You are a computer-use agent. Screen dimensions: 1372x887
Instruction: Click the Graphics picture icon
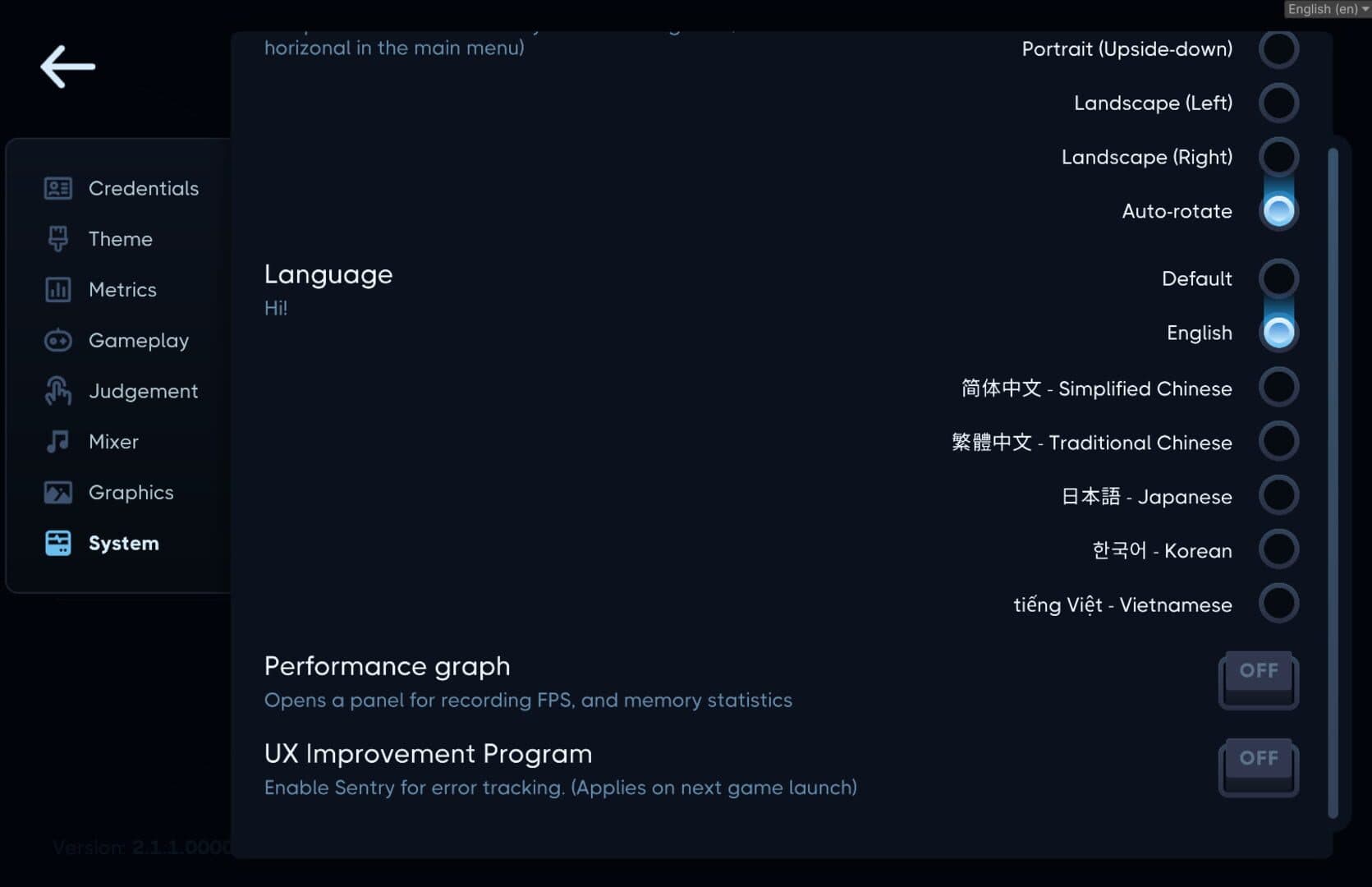pos(57,493)
